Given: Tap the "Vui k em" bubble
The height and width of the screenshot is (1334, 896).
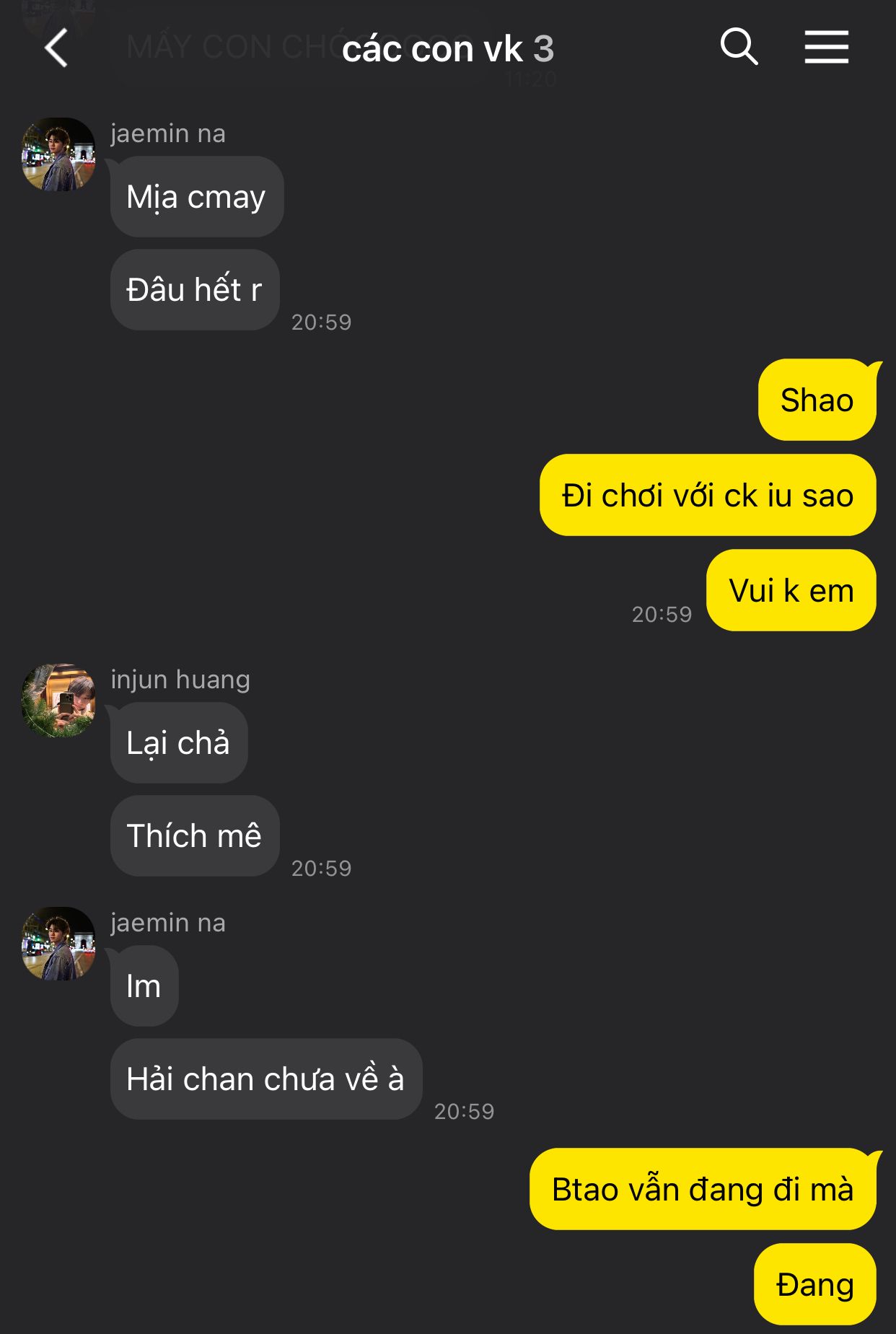Looking at the screenshot, I should point(791,591).
